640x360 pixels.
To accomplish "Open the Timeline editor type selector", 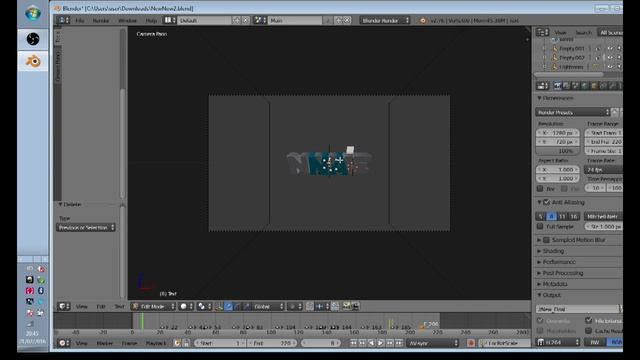I will 63,343.
